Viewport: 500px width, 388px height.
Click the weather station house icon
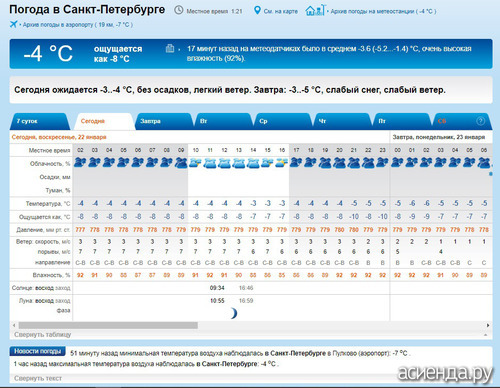point(315,10)
